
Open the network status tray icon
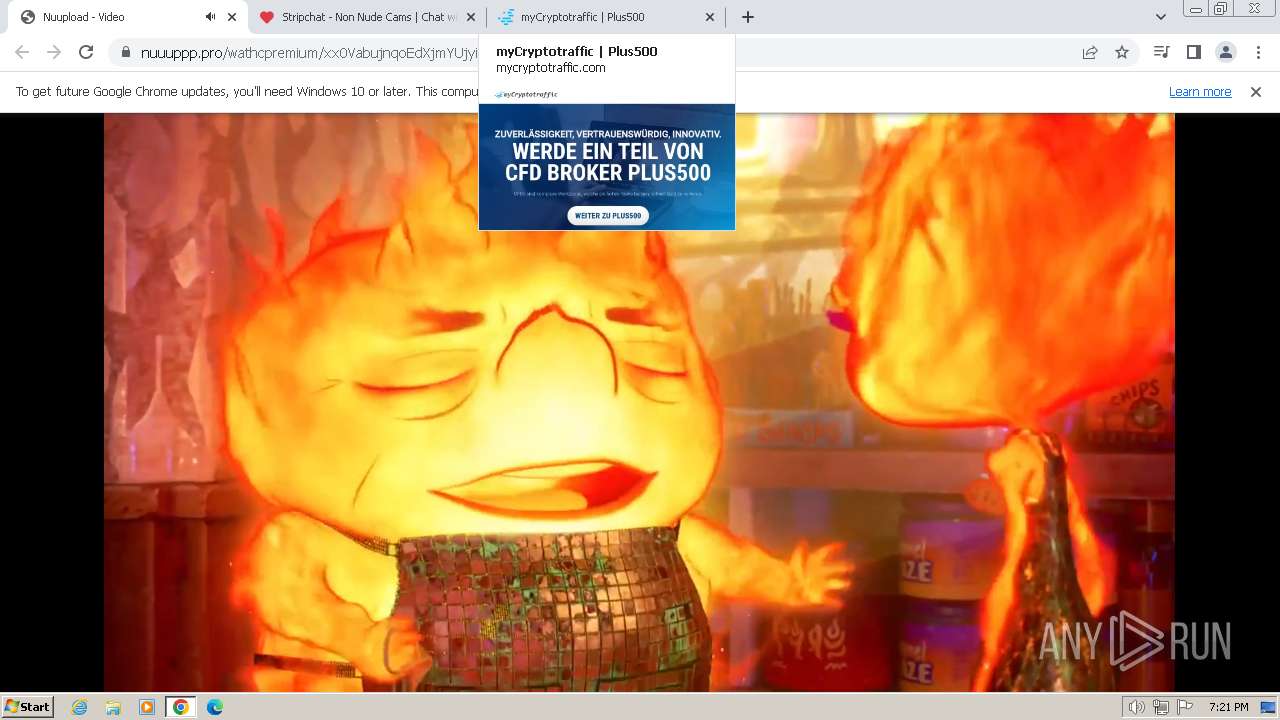[1160, 707]
